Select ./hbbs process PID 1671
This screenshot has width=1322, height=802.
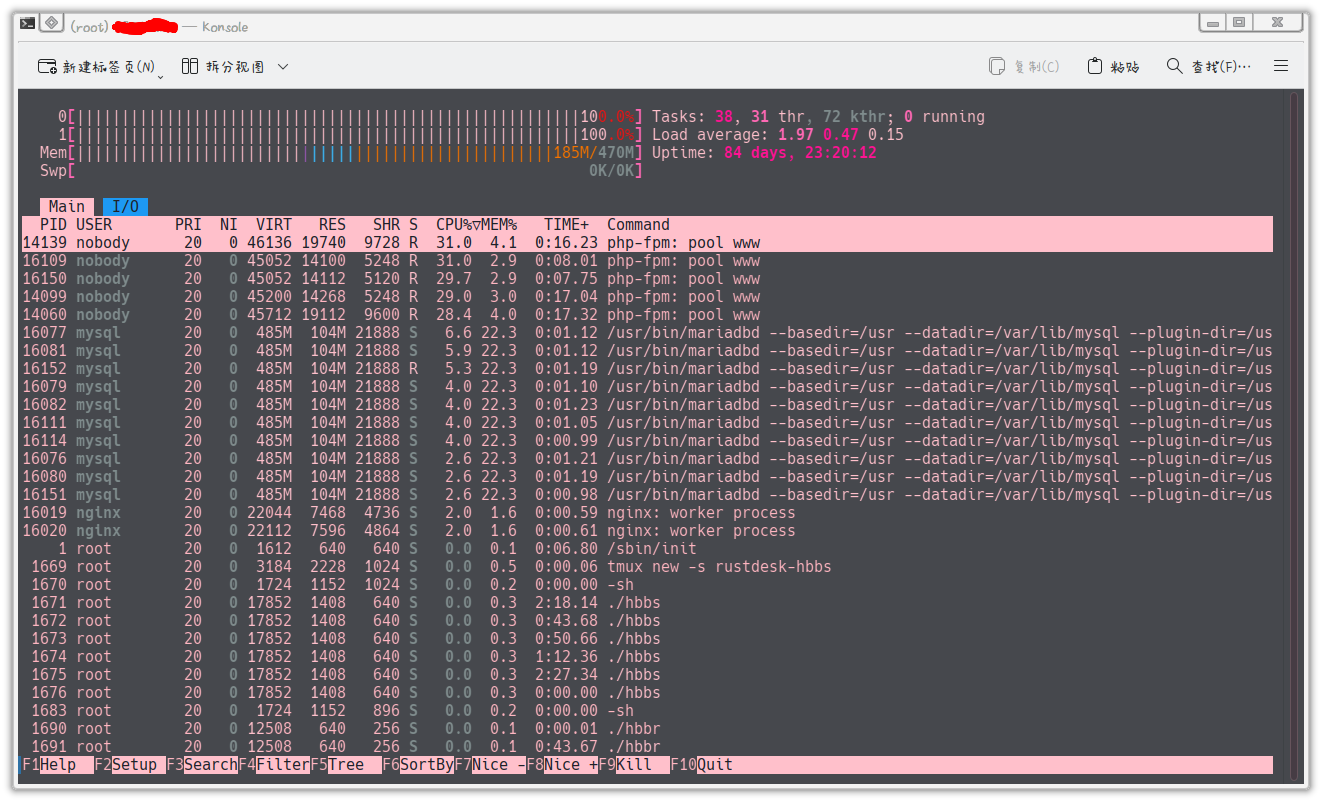pyautogui.click(x=647, y=602)
